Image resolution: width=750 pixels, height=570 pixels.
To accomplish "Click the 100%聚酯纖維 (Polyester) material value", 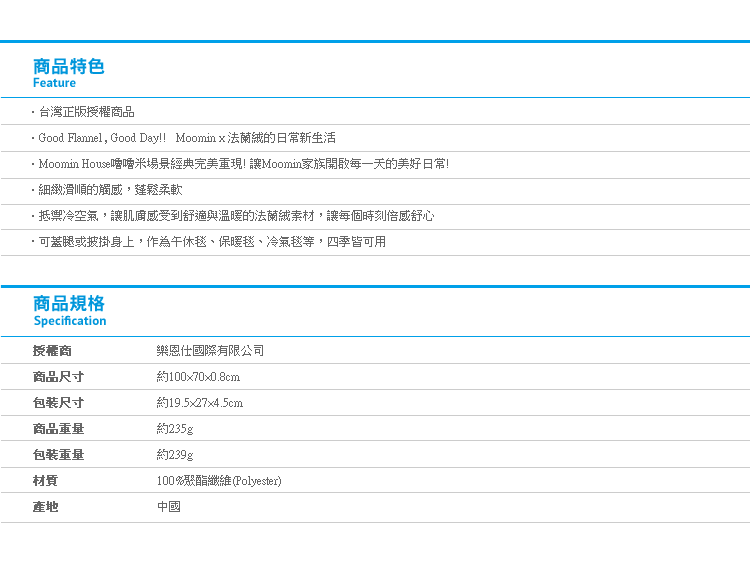I will [x=219, y=481].
